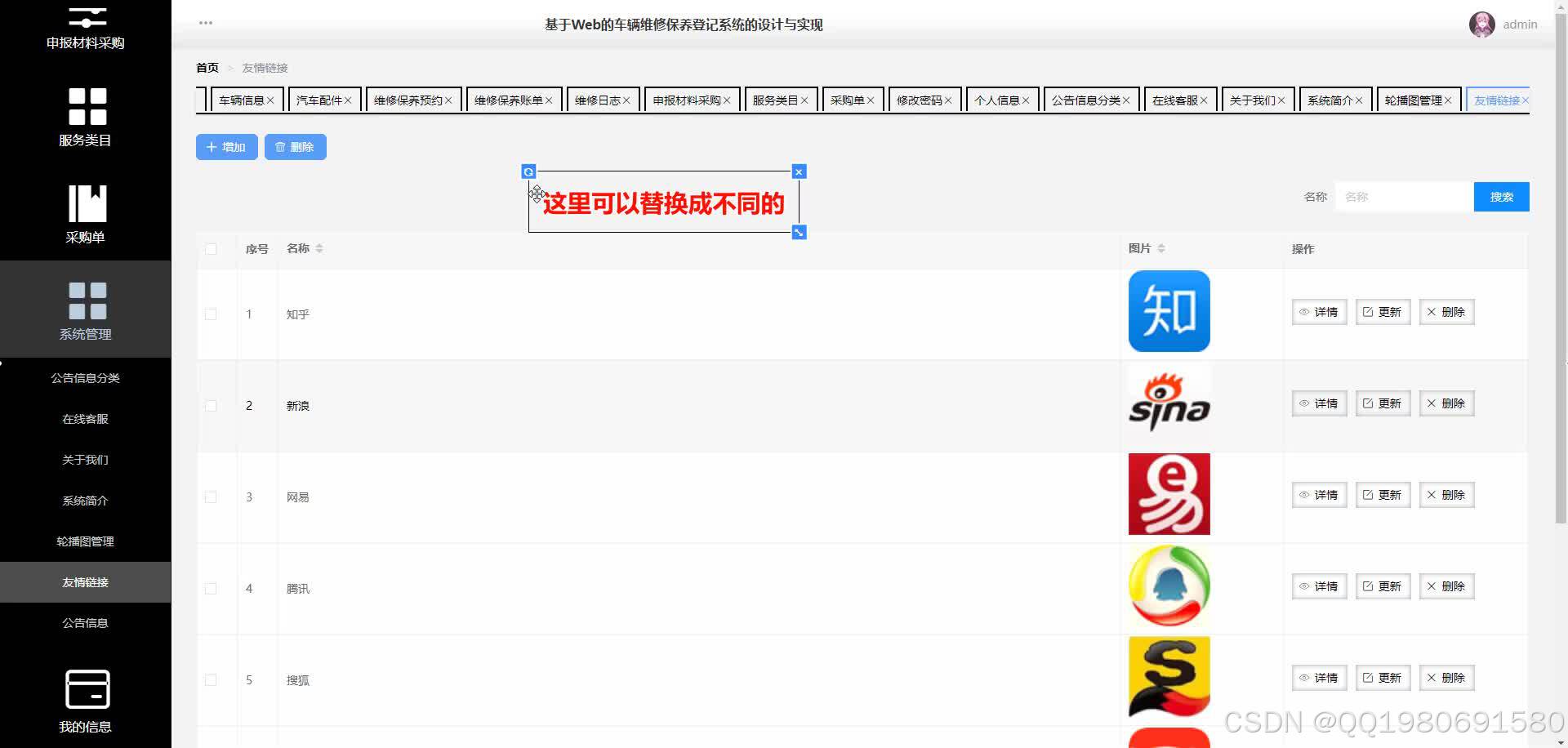Close the 汽车配件 tab
This screenshot has height=748, width=1568.
[x=347, y=100]
